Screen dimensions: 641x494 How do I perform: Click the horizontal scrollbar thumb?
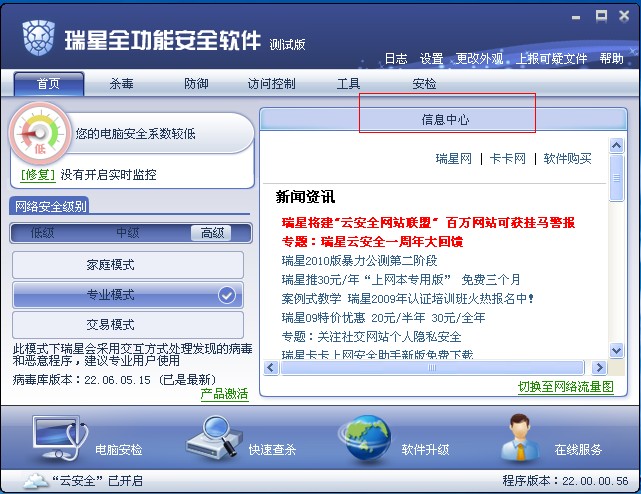(432, 368)
